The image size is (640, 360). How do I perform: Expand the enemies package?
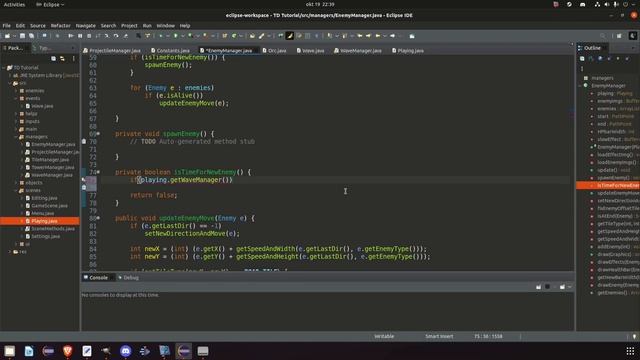point(16,91)
